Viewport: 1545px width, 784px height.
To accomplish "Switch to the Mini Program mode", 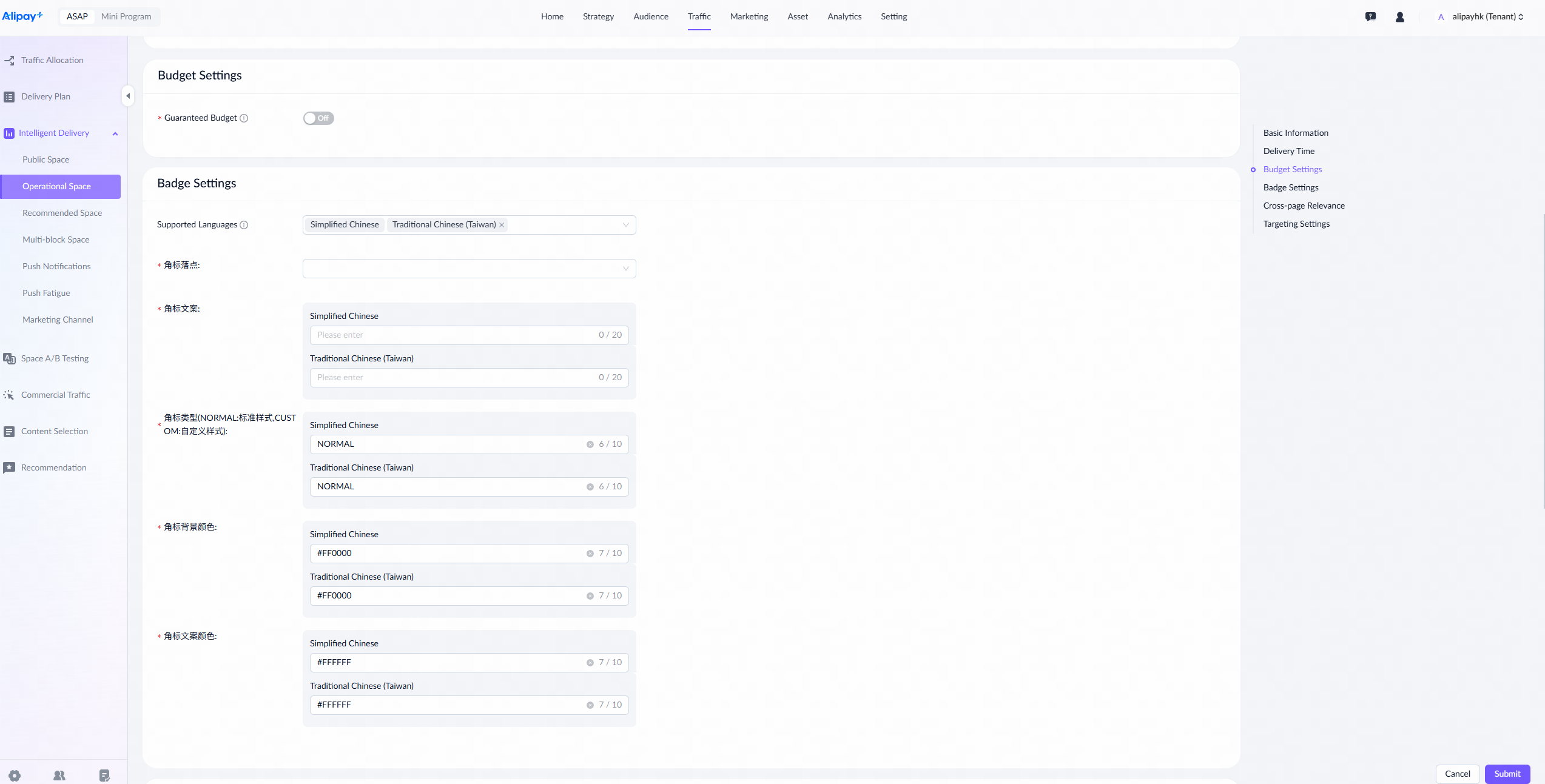I will coord(126,16).
